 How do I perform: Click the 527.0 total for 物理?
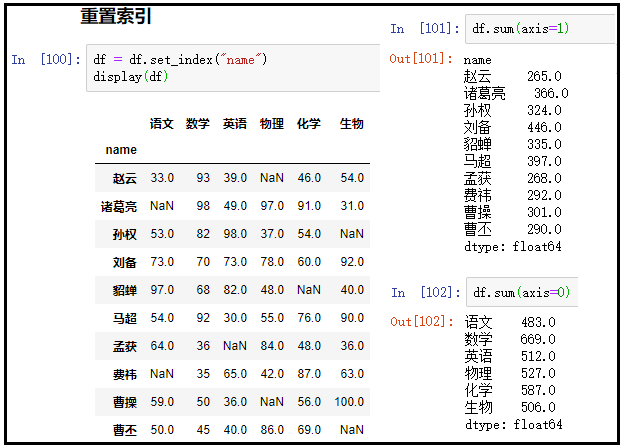point(538,373)
